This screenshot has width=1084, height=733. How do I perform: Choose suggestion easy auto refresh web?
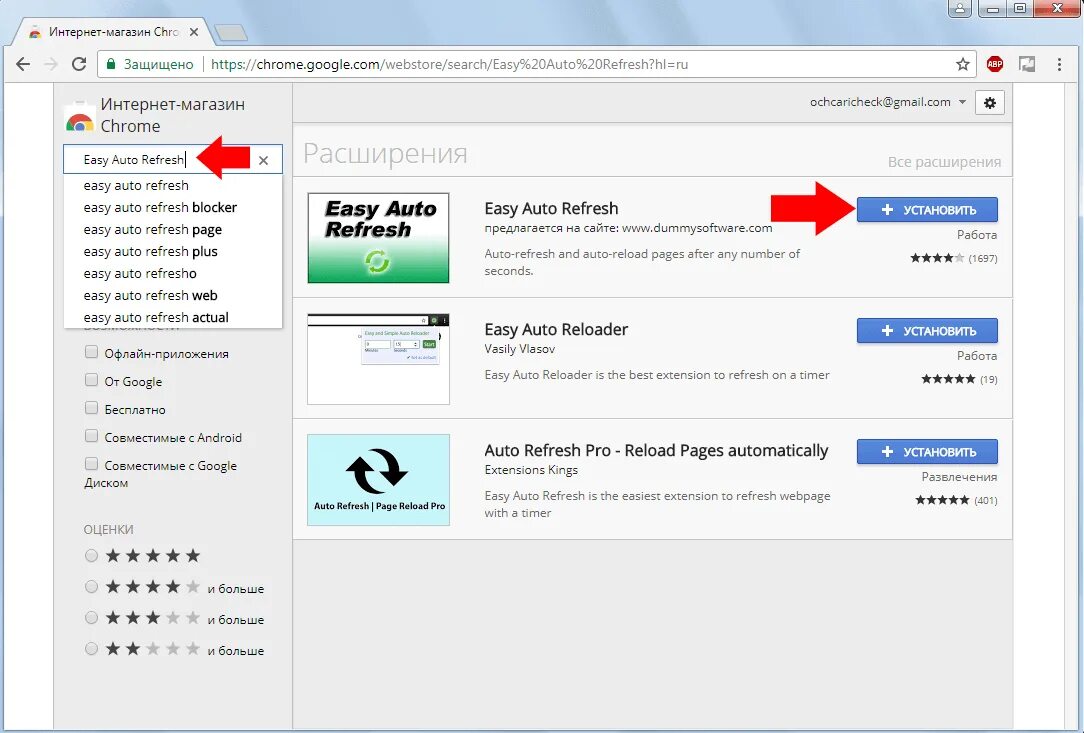151,296
